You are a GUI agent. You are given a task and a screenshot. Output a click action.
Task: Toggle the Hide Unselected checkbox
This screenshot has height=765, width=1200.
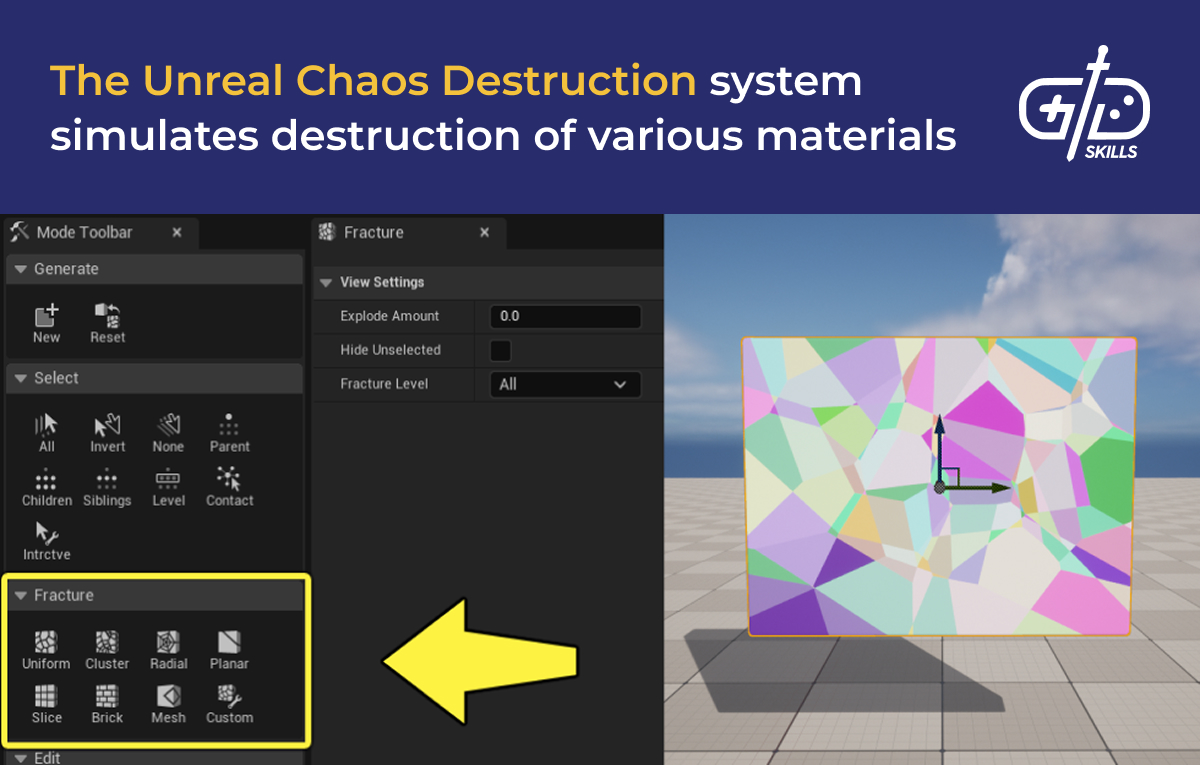(500, 350)
